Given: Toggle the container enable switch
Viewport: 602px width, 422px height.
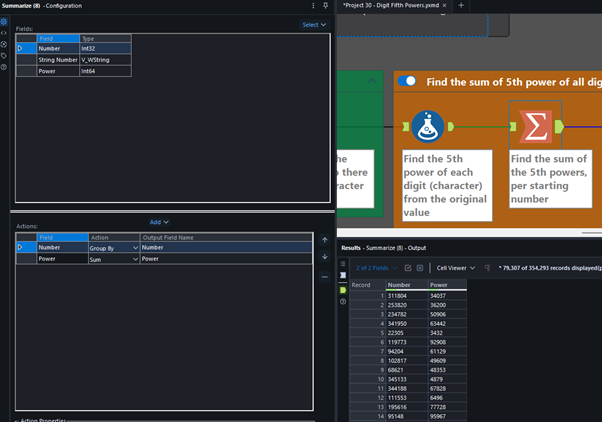Looking at the screenshot, I should [407, 81].
